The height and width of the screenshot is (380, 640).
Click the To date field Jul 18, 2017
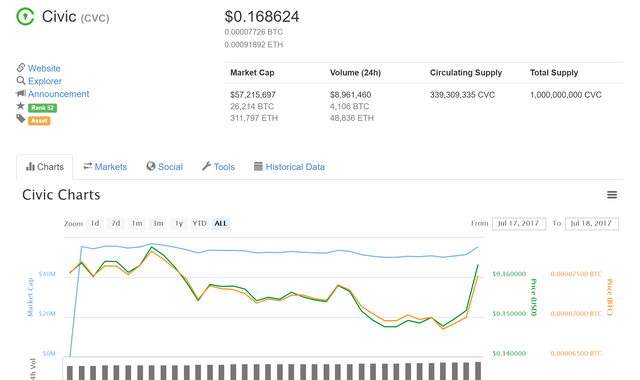click(x=592, y=224)
